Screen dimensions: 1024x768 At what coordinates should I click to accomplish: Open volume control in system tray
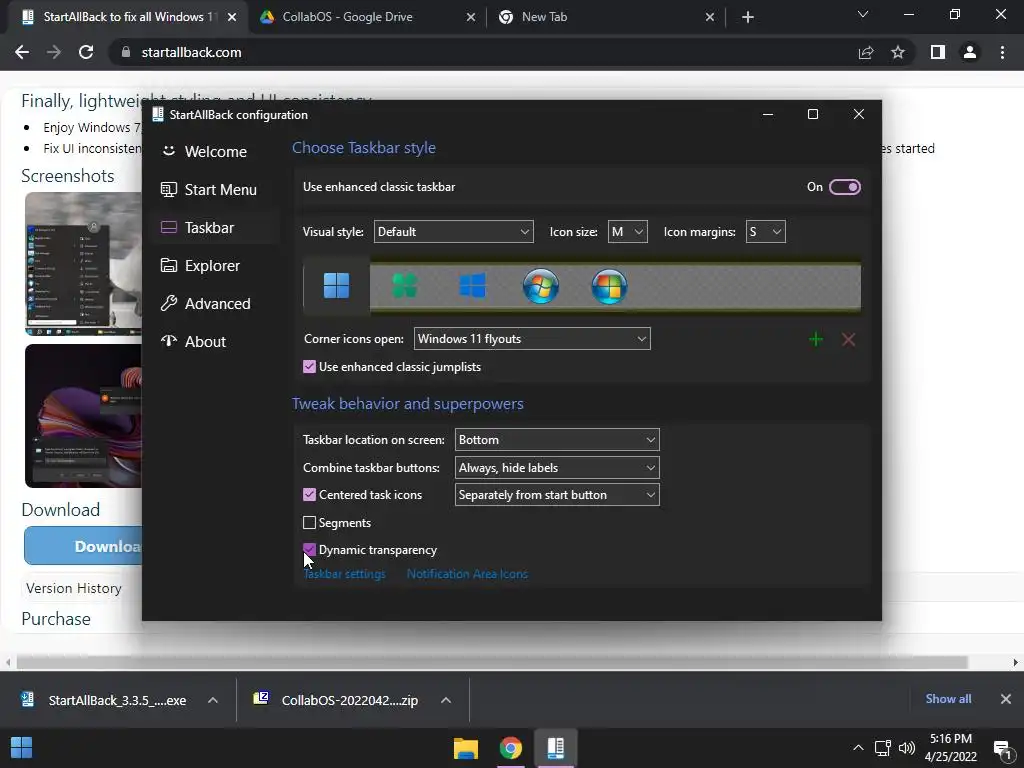pyautogui.click(x=906, y=748)
